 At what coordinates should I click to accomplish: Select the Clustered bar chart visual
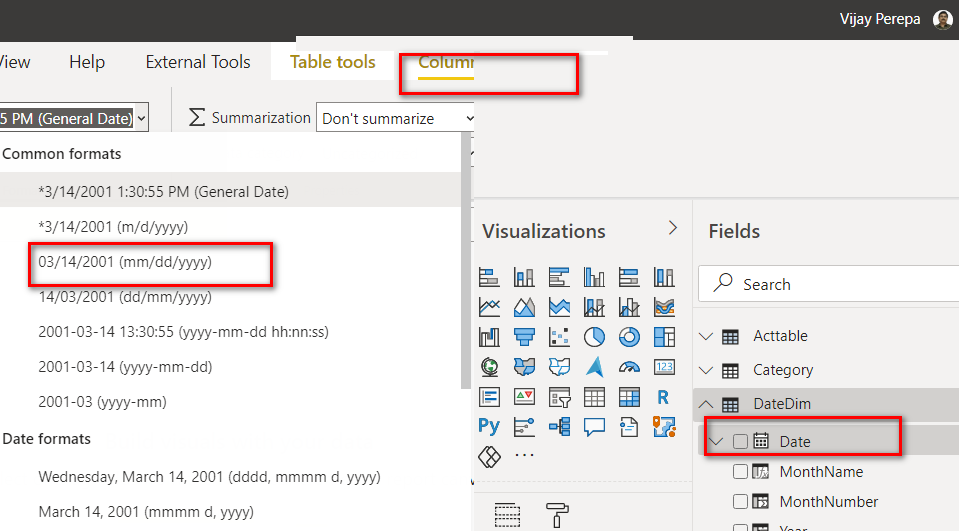[559, 277]
